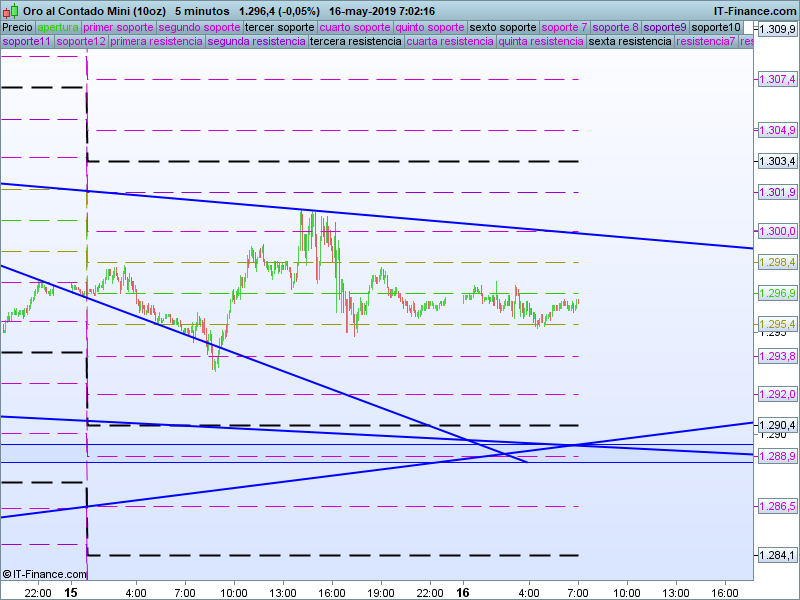800x600 pixels.
Task: Click the resistencia7 legend label
Action: pos(705,42)
